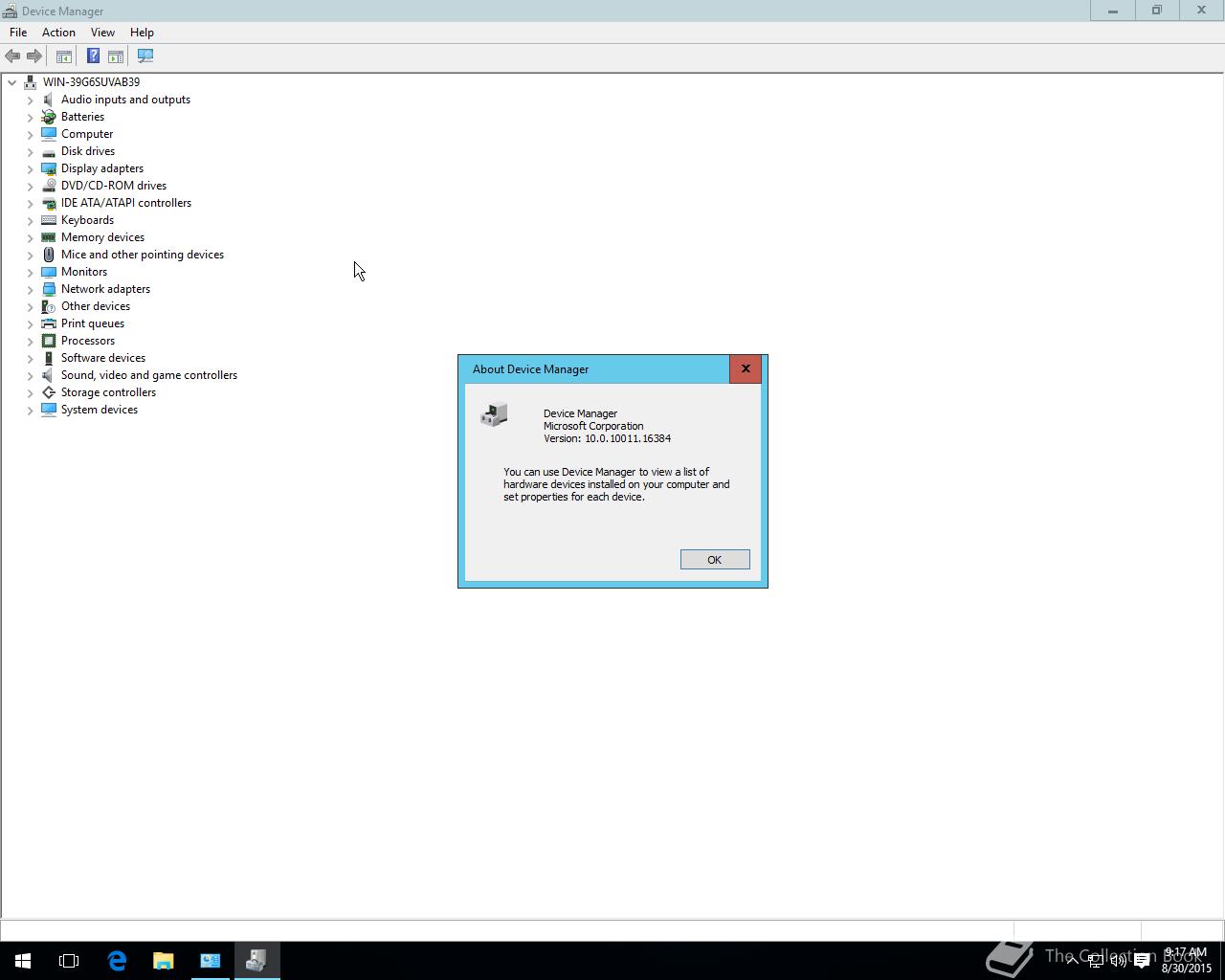
Task: Toggle the Show/Hide Console Tree toolbar icon
Action: point(64,56)
